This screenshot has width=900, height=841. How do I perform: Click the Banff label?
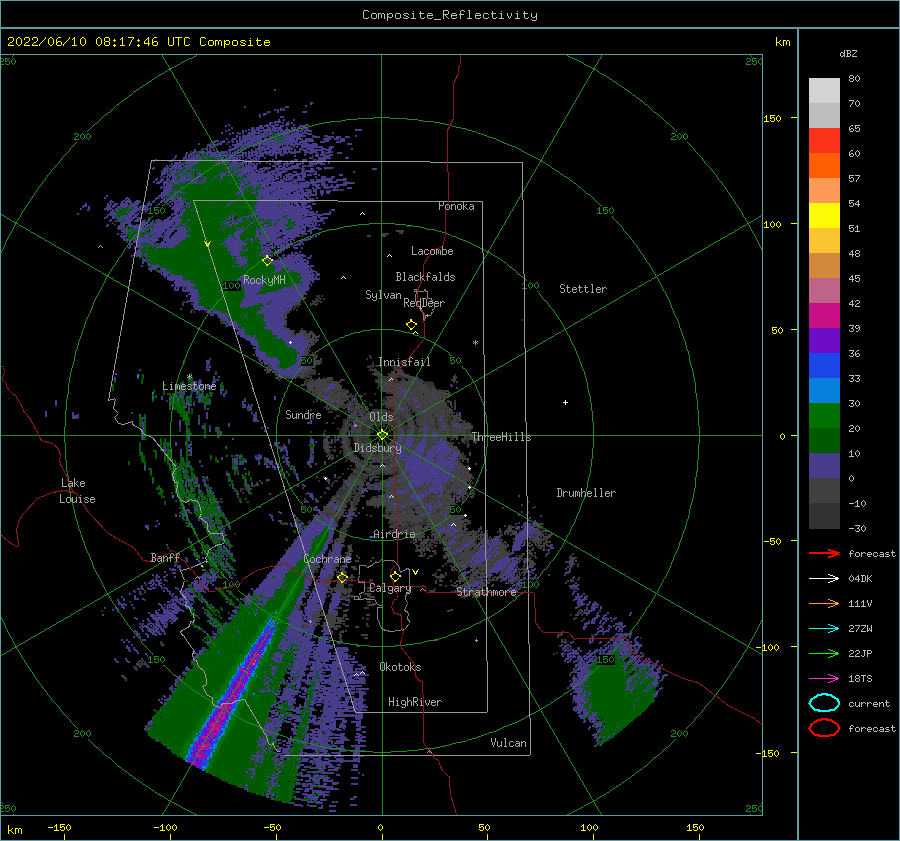pos(165,558)
